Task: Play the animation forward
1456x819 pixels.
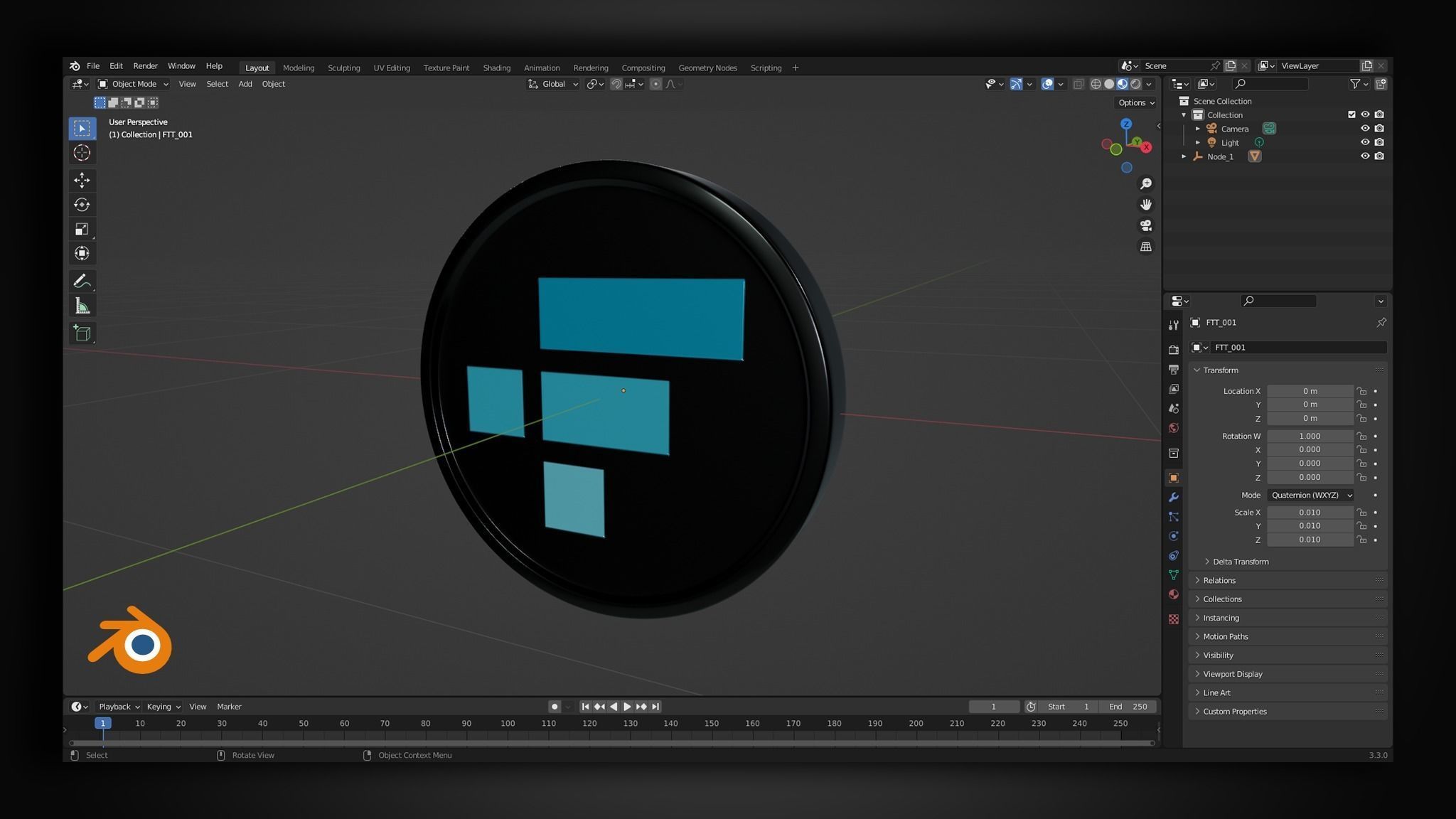Action: coord(627,707)
